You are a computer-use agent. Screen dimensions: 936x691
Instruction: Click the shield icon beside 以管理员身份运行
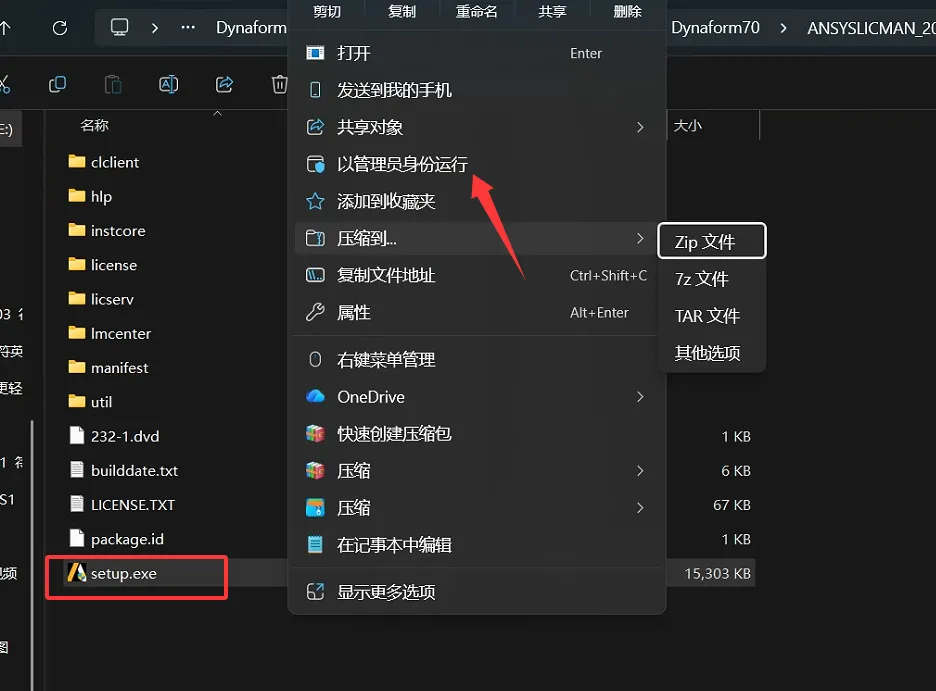(x=315, y=164)
